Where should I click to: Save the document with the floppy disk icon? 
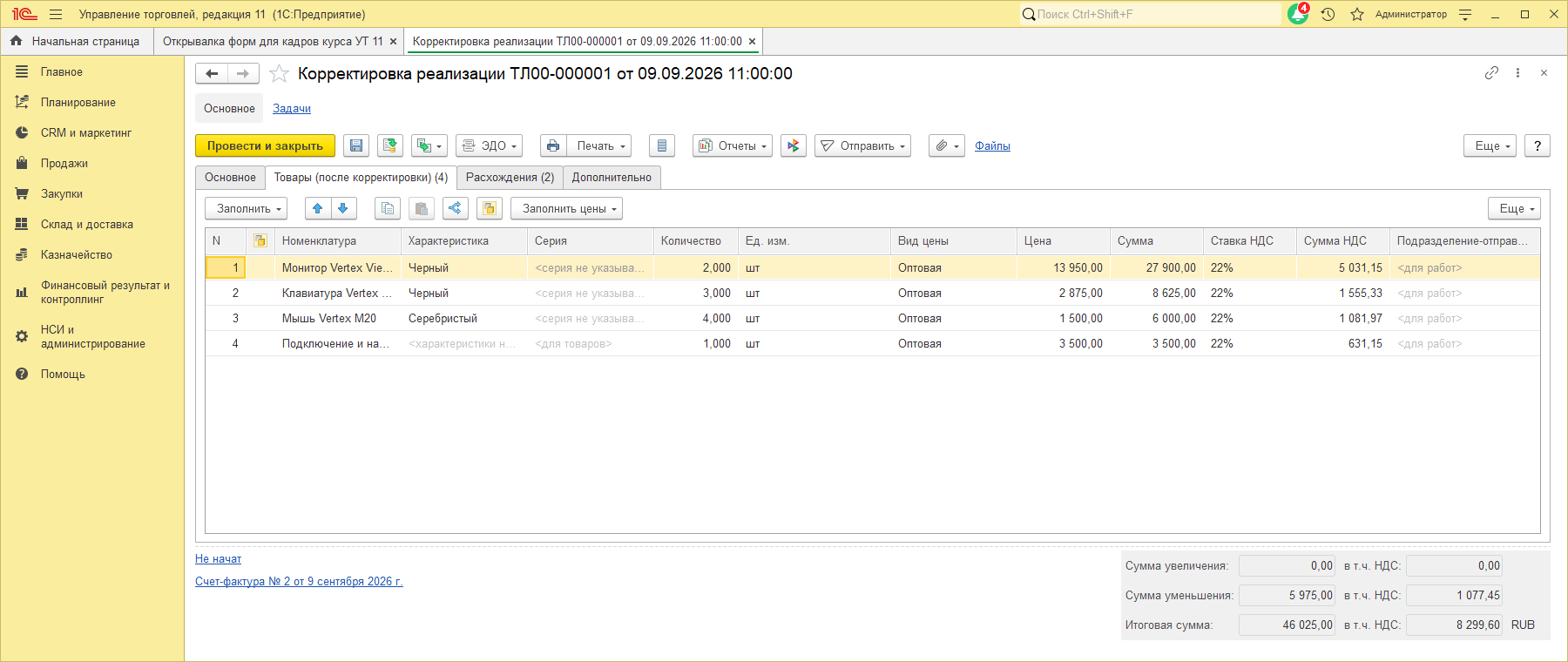(356, 146)
